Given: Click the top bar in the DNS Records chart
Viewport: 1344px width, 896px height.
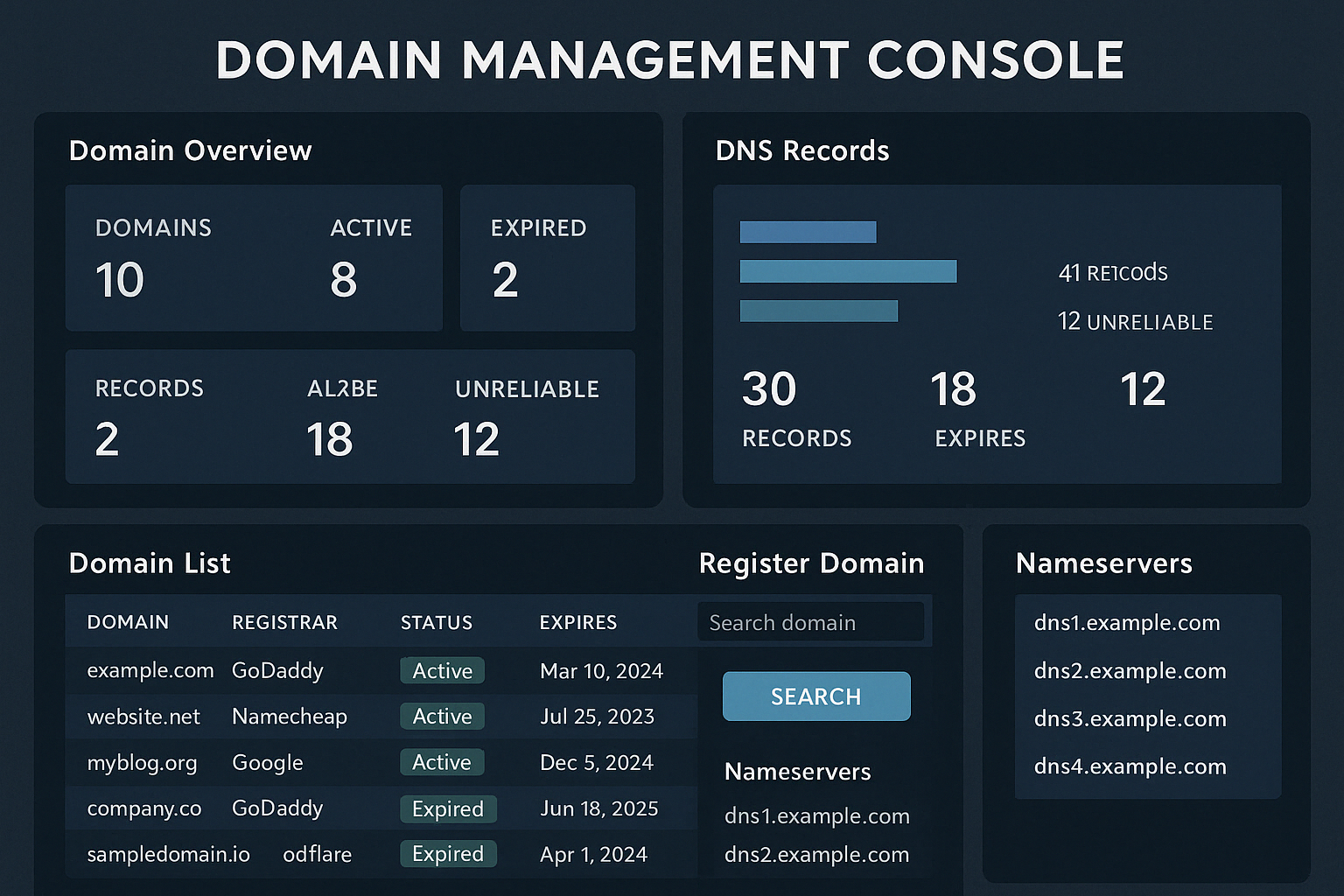Looking at the screenshot, I should pyautogui.click(x=808, y=232).
